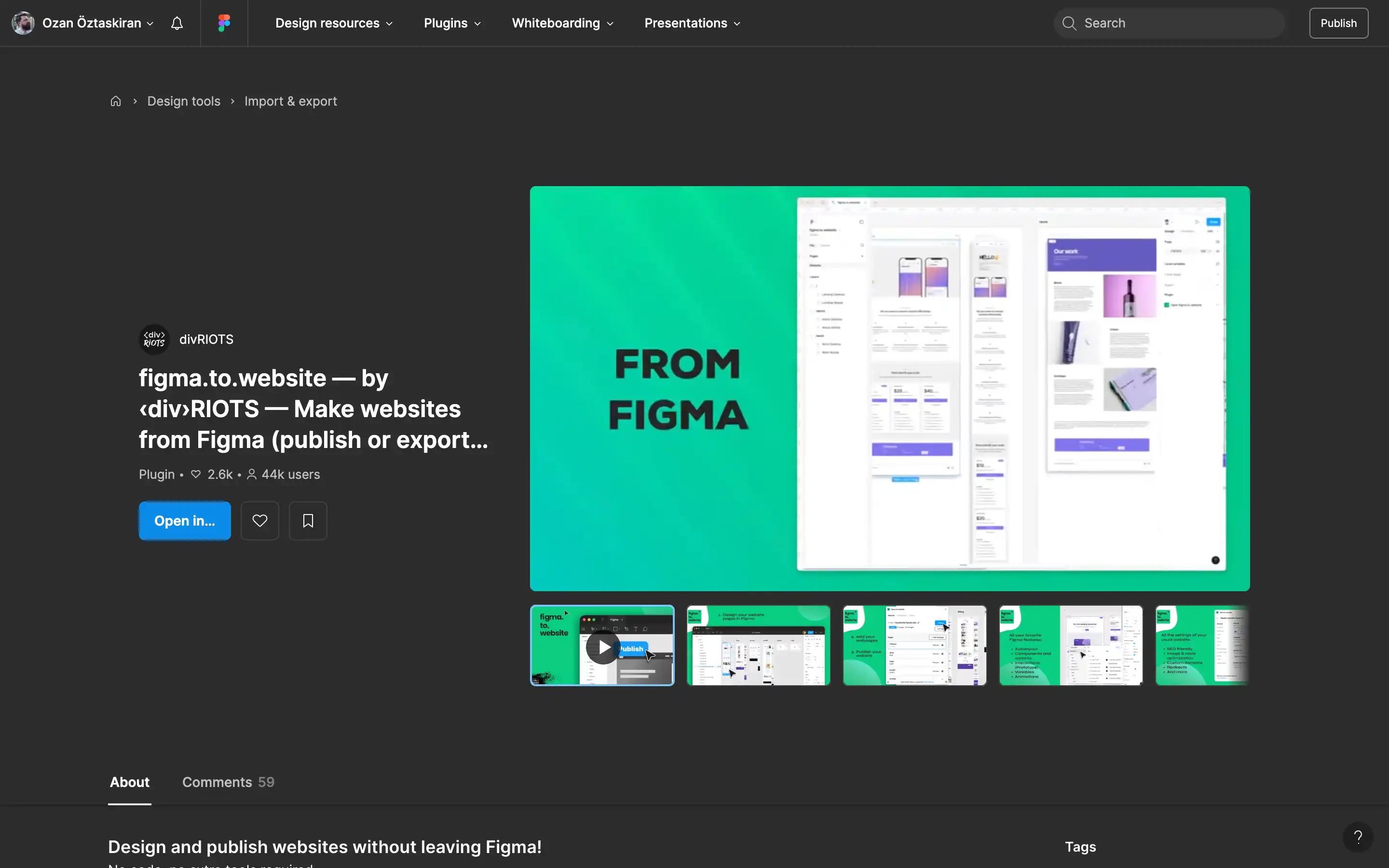
Task: Click the search magnifier icon
Action: 1069,23
